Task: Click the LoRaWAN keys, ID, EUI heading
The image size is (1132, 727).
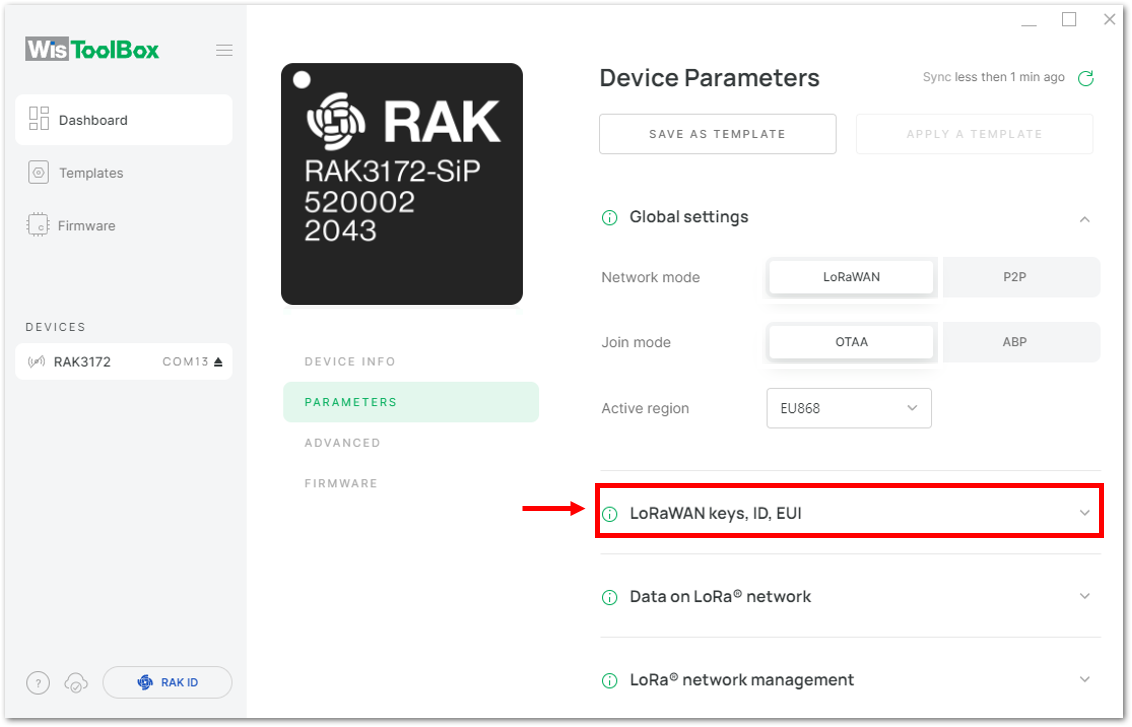Action: tap(715, 513)
